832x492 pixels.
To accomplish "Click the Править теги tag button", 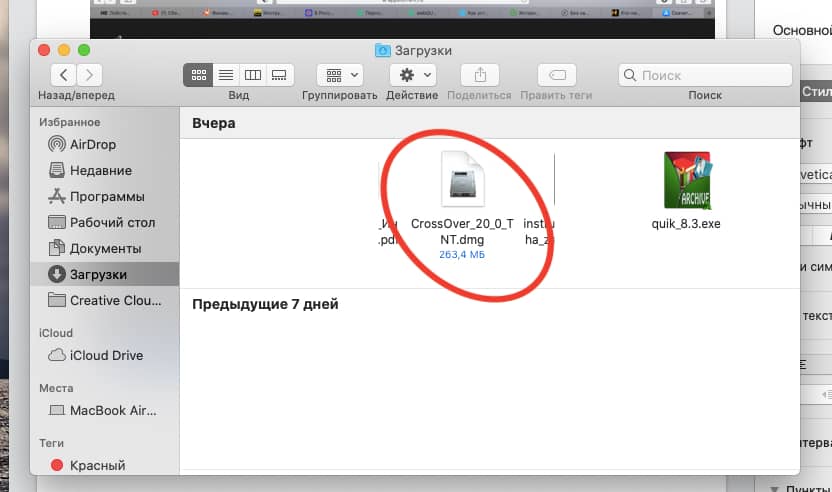I will [557, 75].
